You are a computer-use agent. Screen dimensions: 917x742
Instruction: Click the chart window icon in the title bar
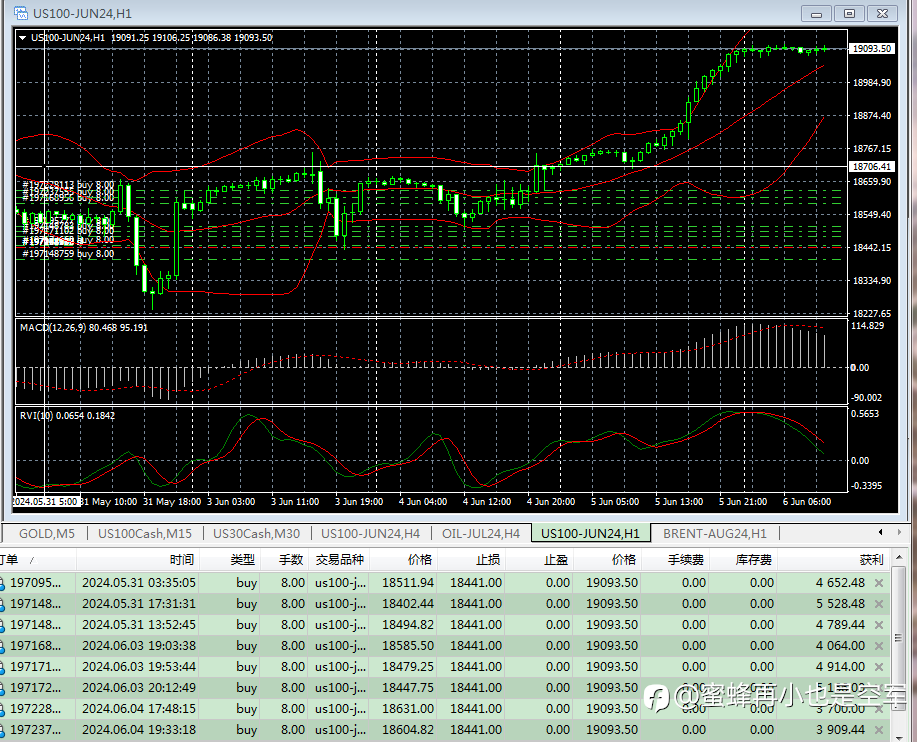[x=20, y=13]
